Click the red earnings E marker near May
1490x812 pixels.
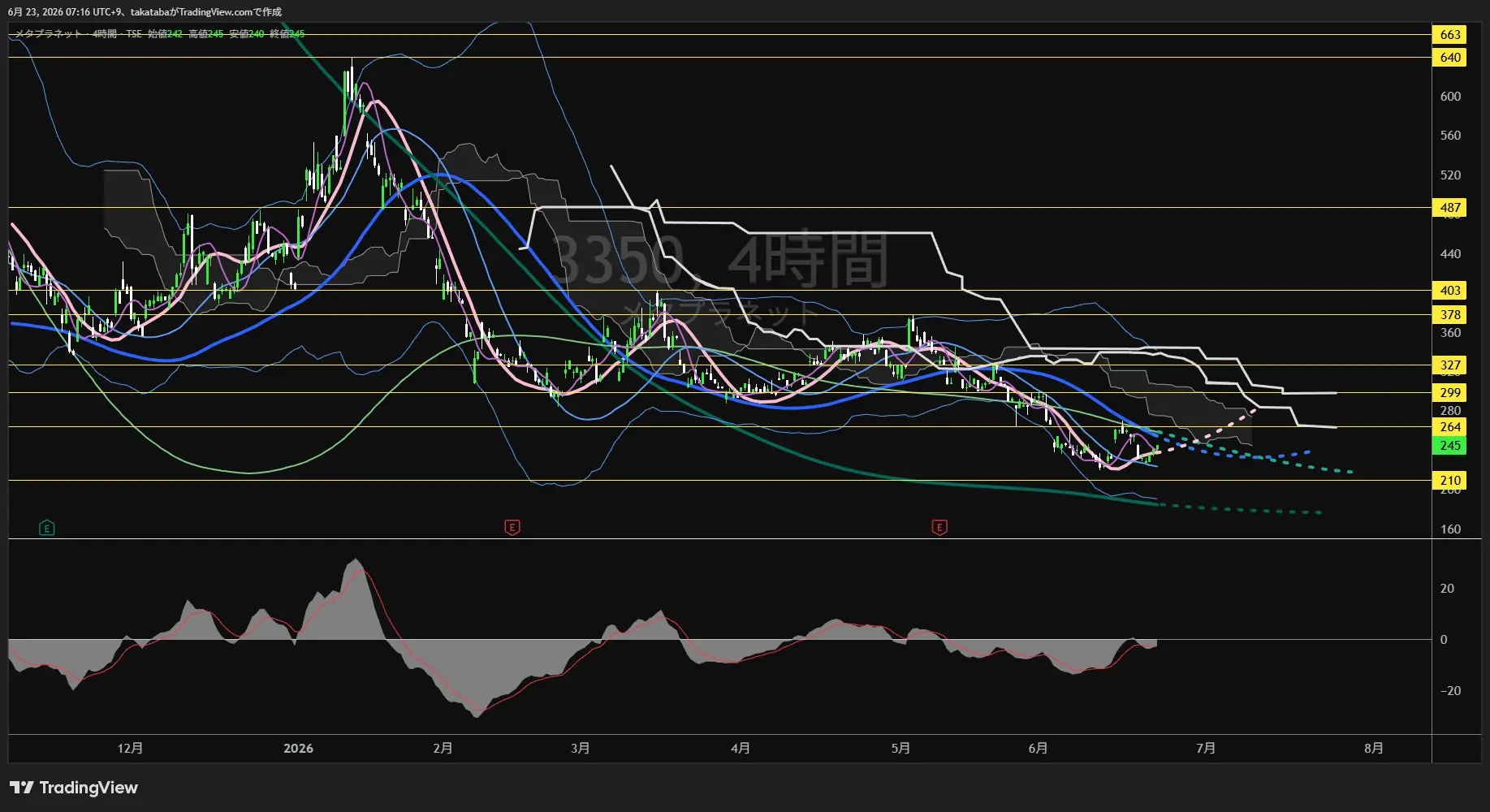[x=939, y=528]
